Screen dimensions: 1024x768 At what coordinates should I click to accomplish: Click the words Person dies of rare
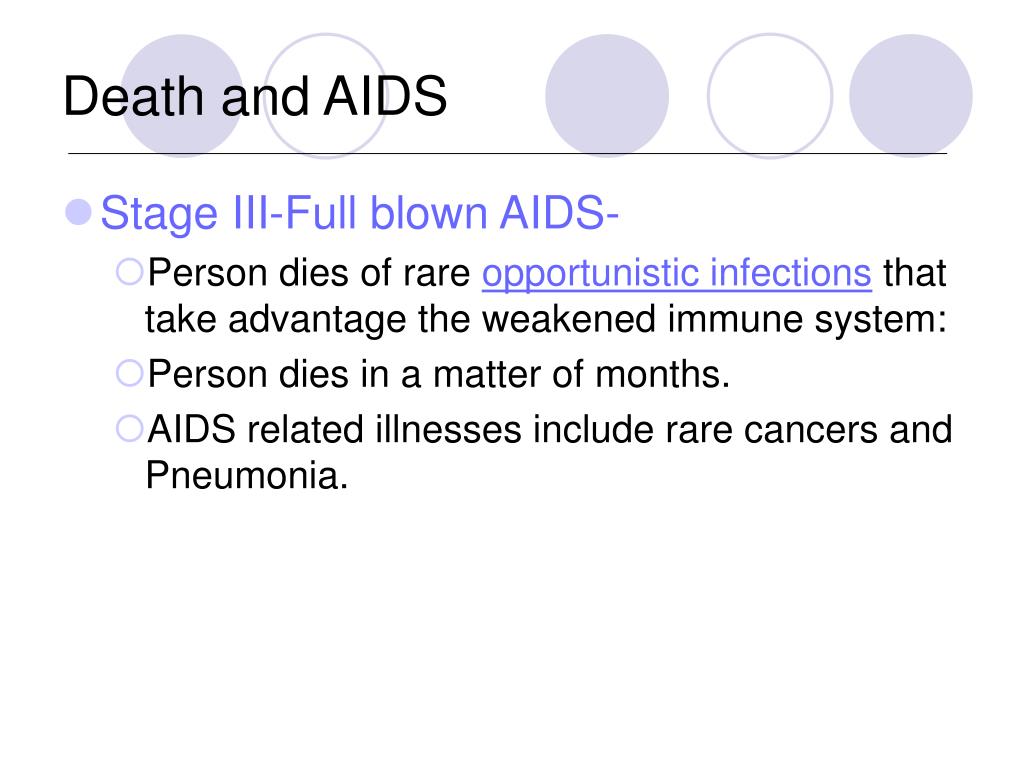coord(309,273)
